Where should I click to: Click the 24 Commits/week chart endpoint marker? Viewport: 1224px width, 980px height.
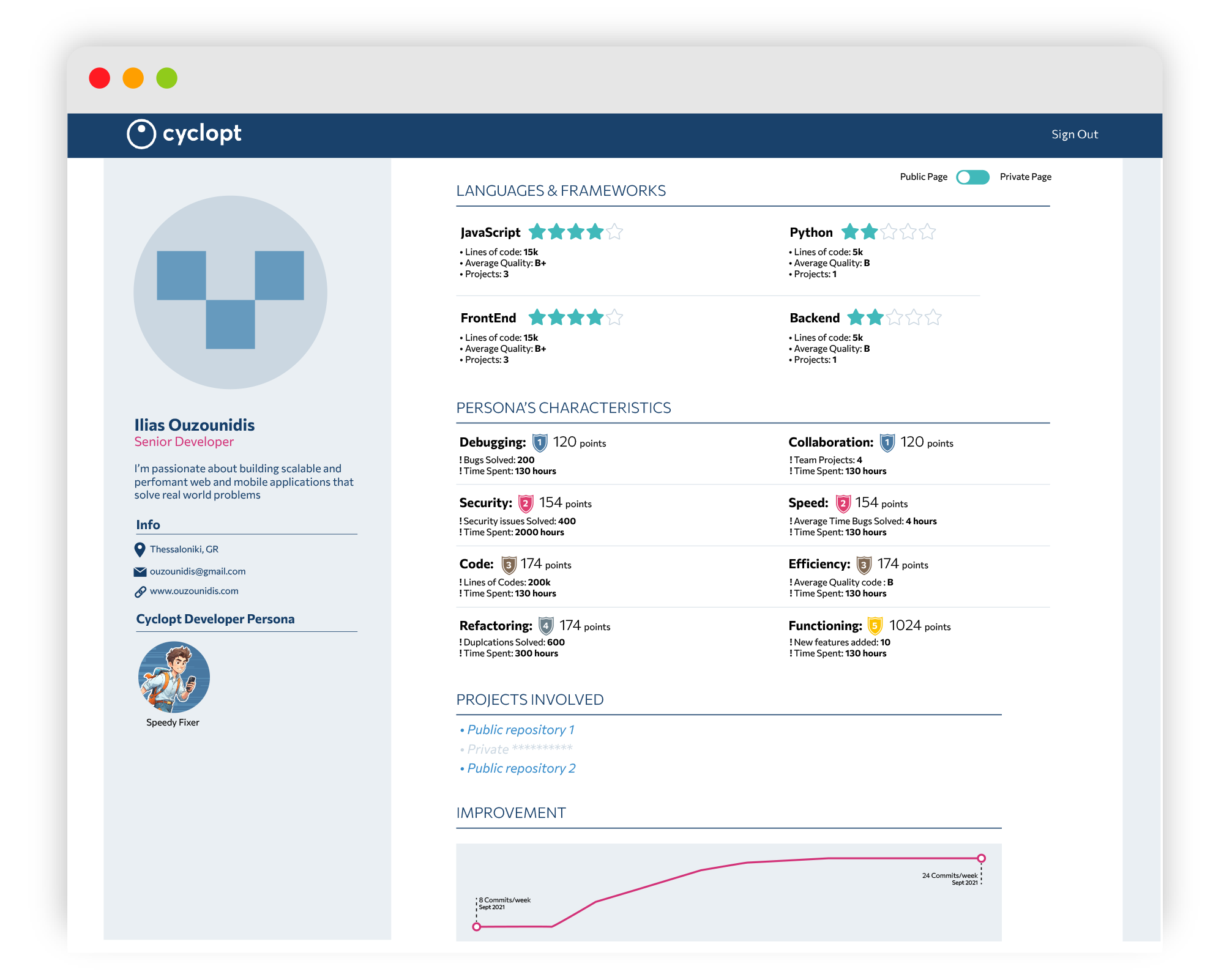[x=981, y=858]
